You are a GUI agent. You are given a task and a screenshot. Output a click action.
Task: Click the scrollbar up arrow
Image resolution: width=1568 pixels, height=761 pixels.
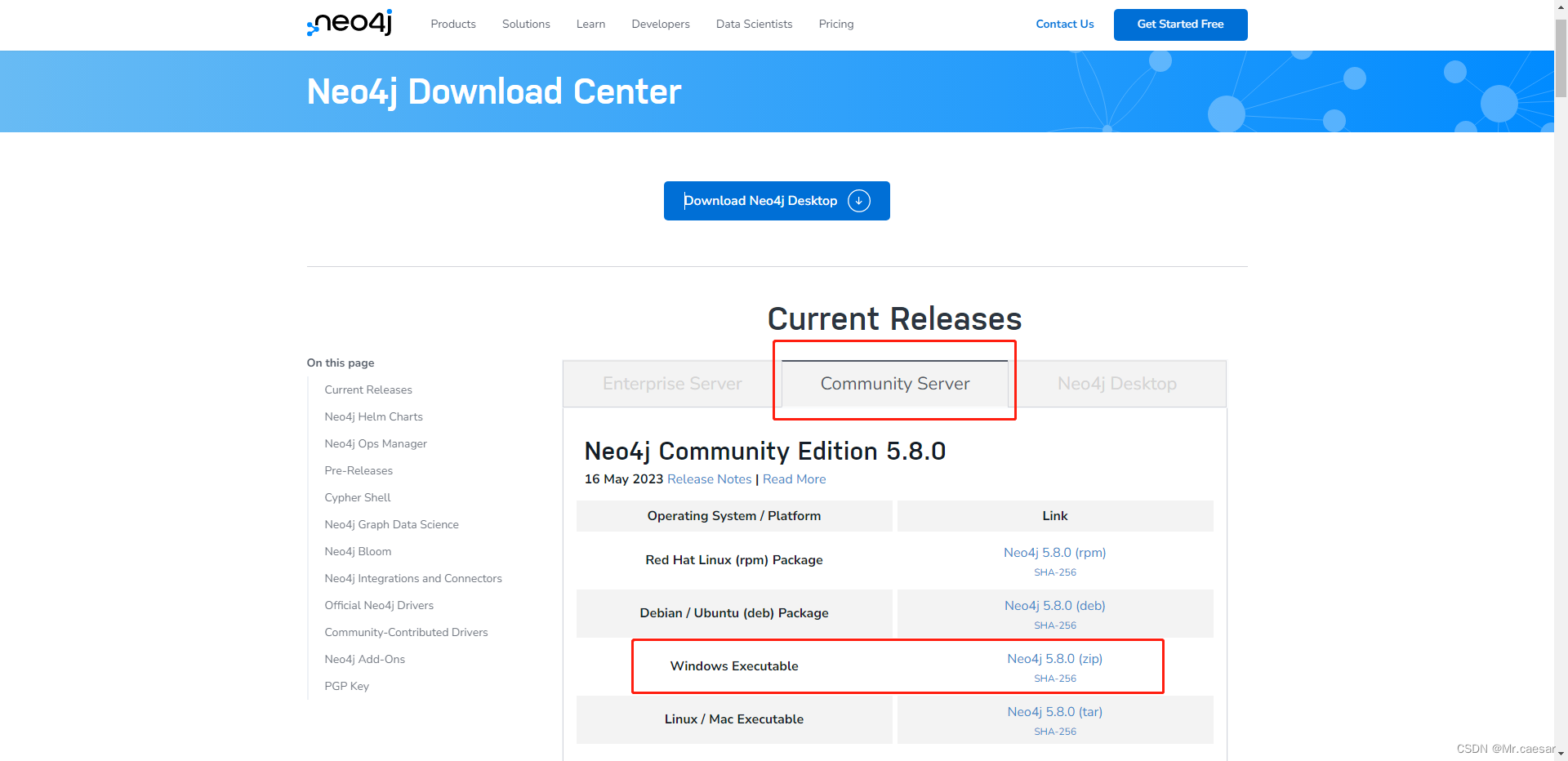(x=1561, y=7)
